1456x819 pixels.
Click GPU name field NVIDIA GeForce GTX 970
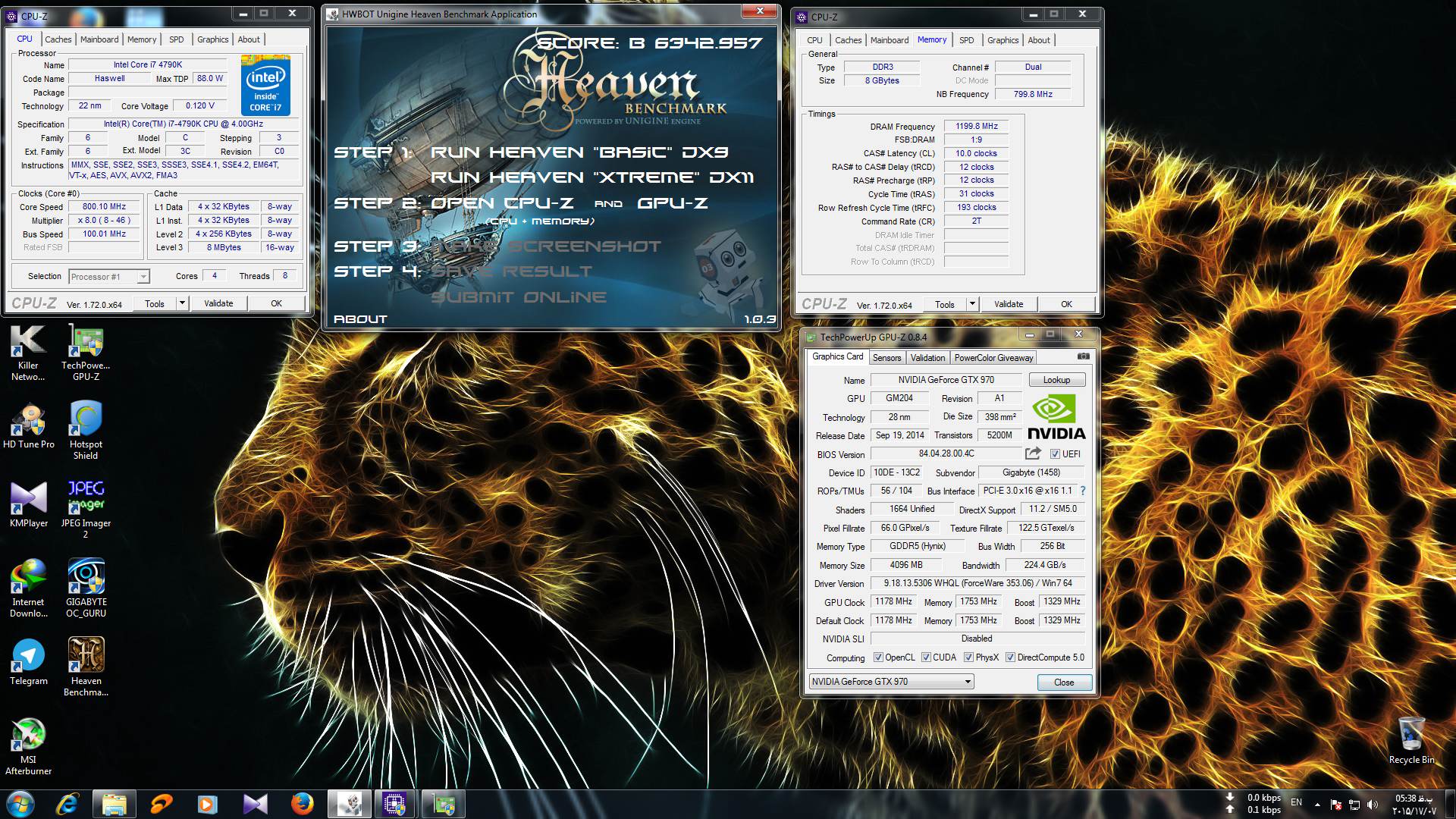click(946, 380)
